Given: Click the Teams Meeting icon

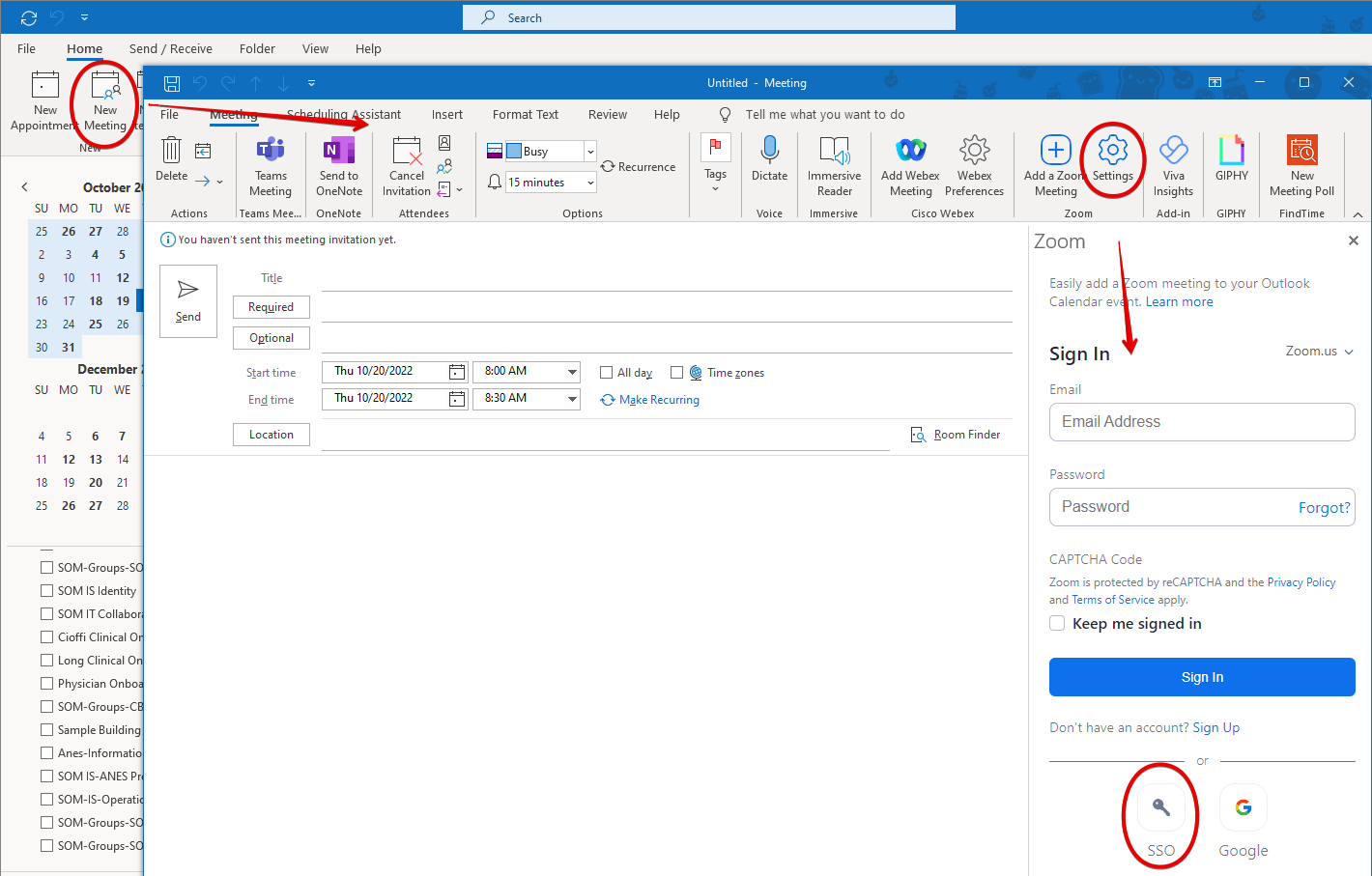Looking at the screenshot, I should pos(271,153).
